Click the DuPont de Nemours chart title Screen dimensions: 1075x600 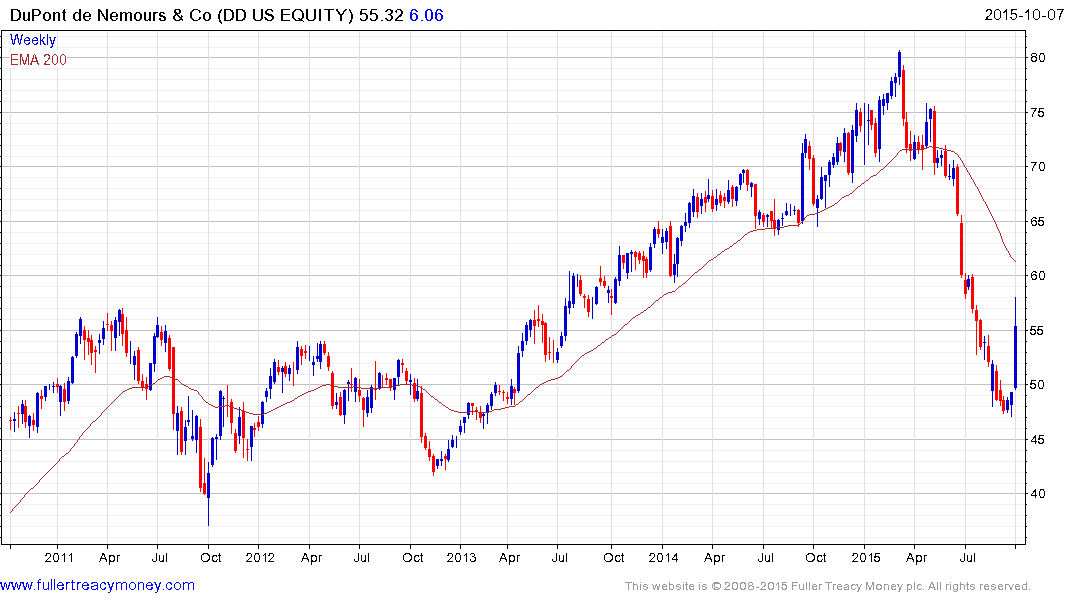(180, 15)
